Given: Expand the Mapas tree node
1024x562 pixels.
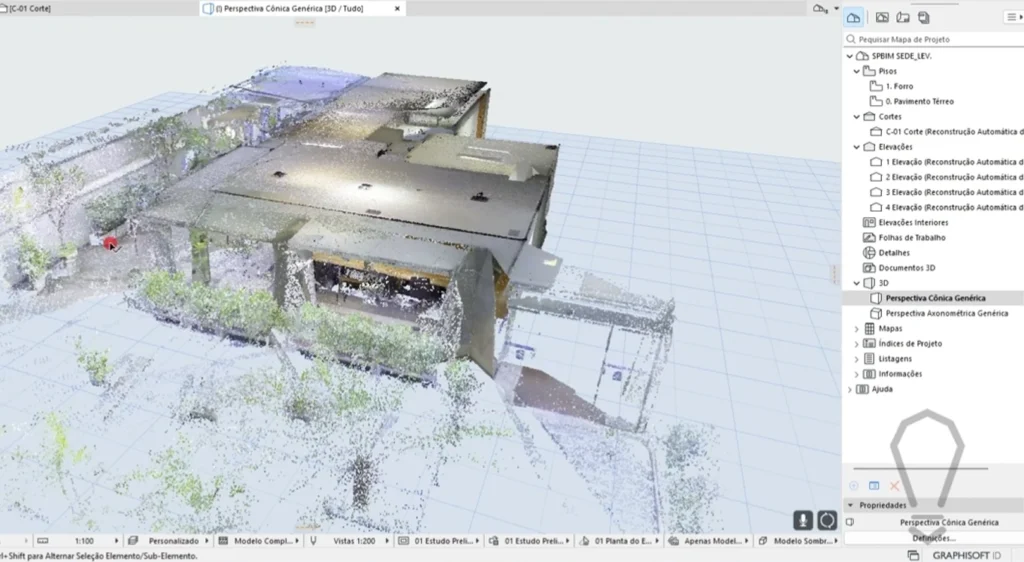Looking at the screenshot, I should (856, 329).
